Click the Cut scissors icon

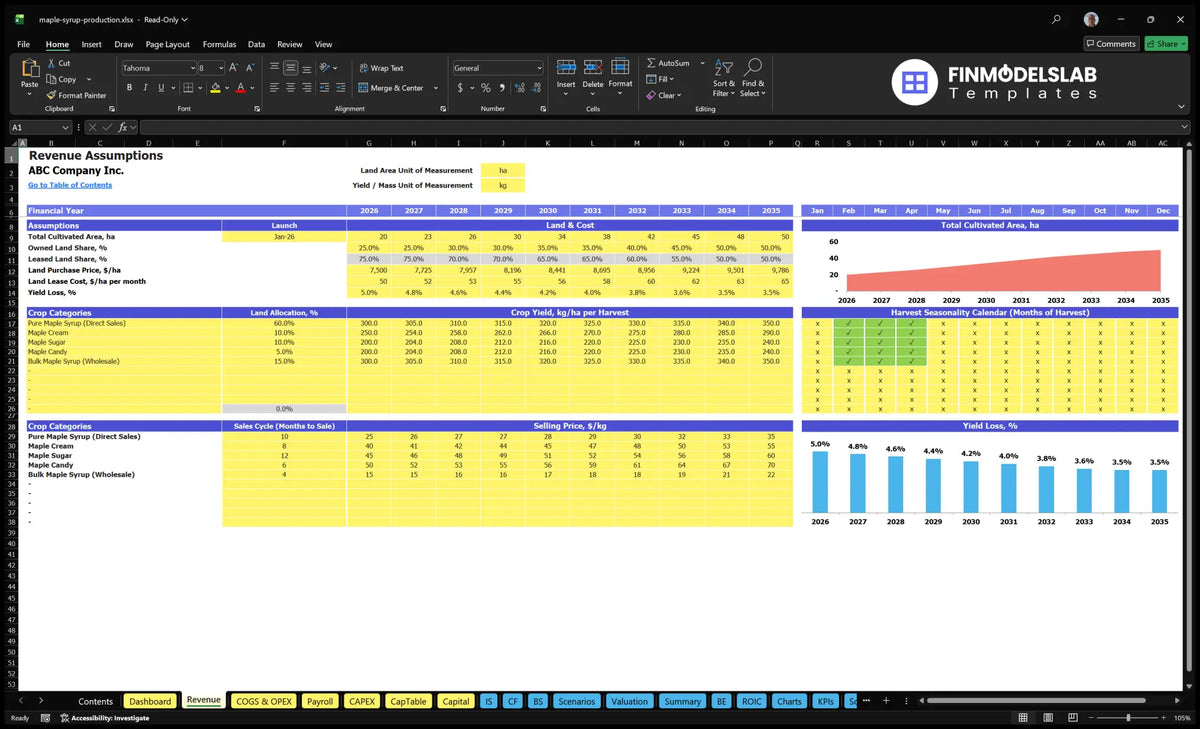[50, 63]
